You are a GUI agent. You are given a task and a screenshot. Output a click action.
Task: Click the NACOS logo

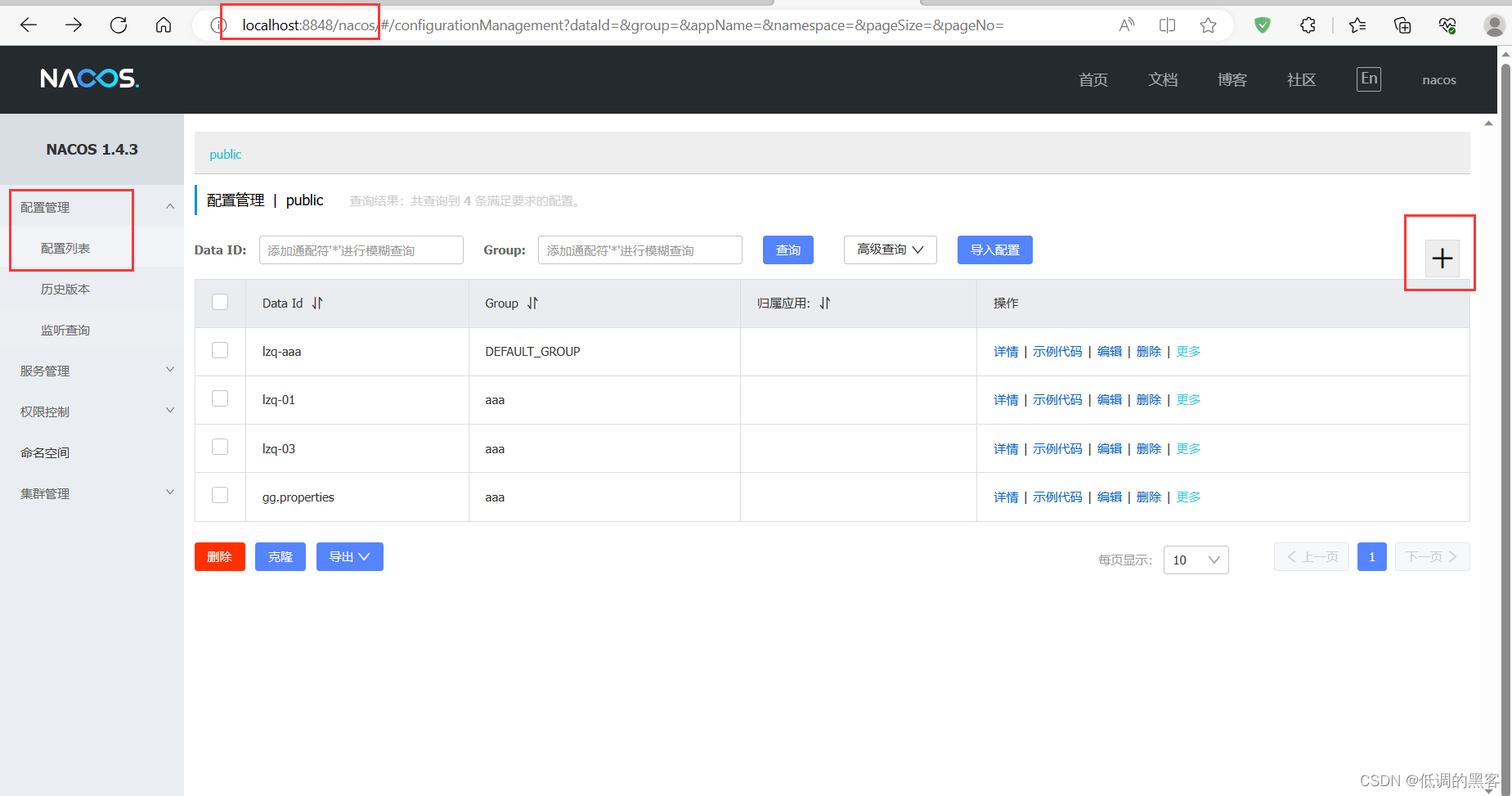90,79
